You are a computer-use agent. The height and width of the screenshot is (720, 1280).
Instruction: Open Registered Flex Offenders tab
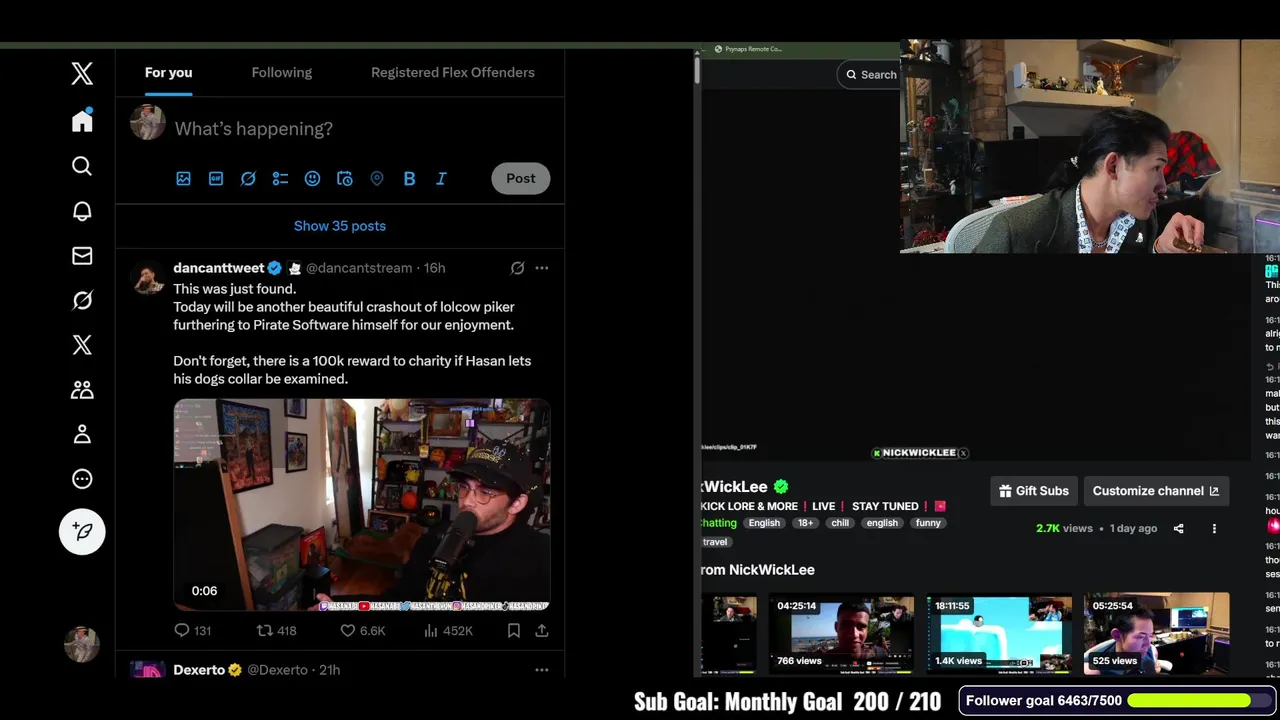tap(453, 72)
